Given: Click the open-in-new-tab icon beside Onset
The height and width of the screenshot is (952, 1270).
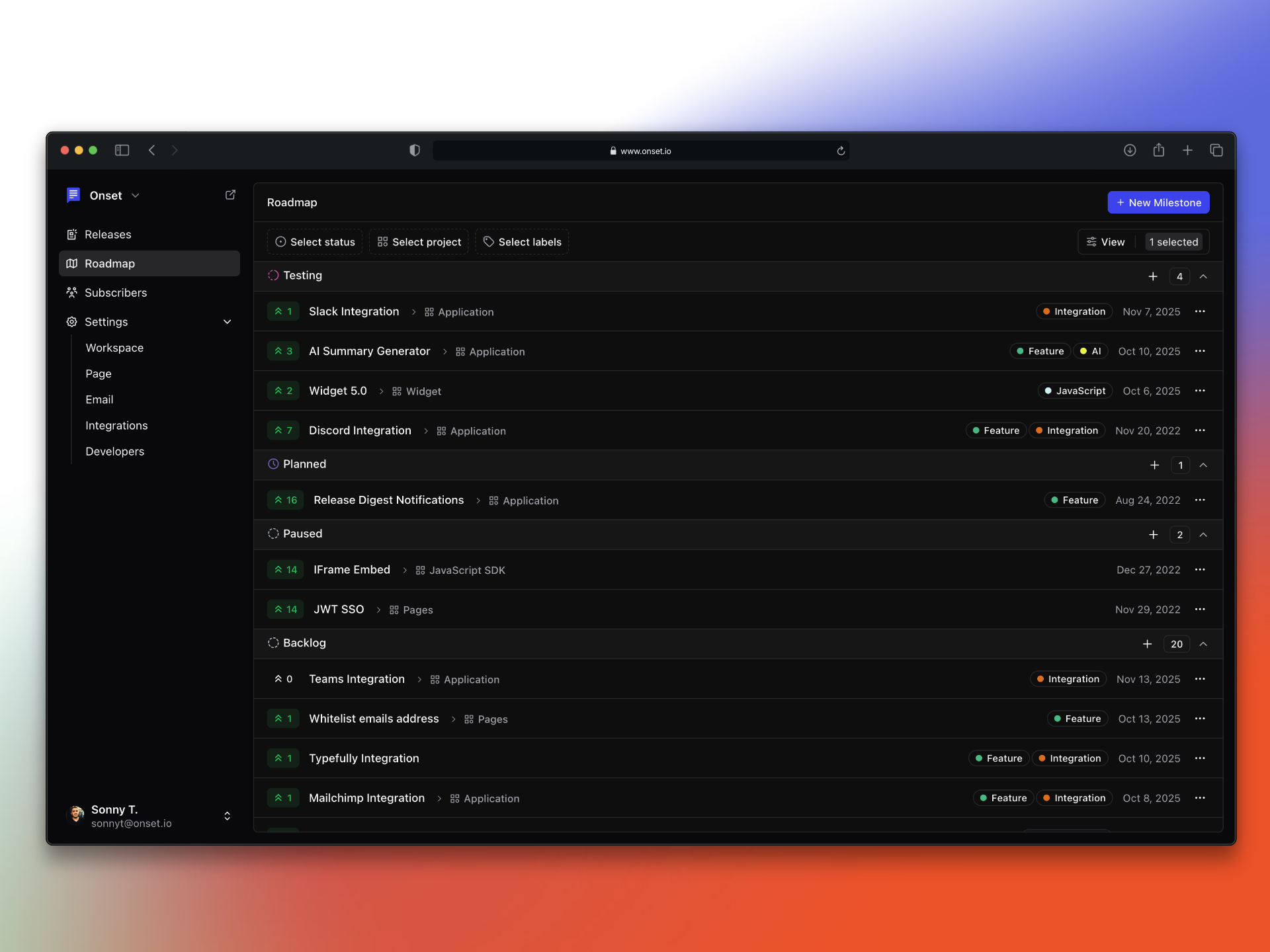Looking at the screenshot, I should coord(230,194).
